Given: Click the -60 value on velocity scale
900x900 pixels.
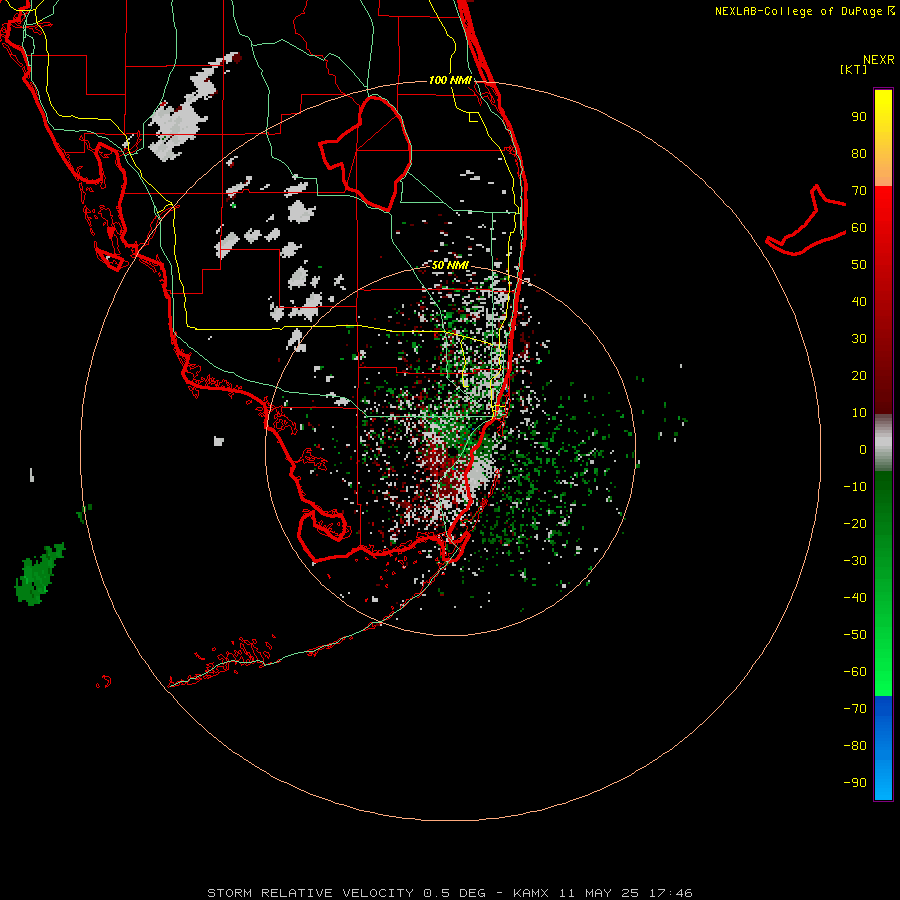Looking at the screenshot, I should (855, 672).
